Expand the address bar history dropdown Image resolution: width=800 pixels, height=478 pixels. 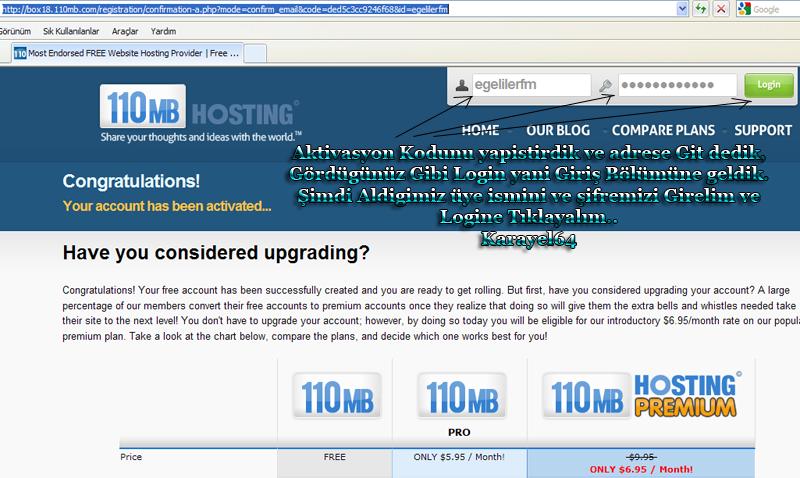[x=681, y=9]
